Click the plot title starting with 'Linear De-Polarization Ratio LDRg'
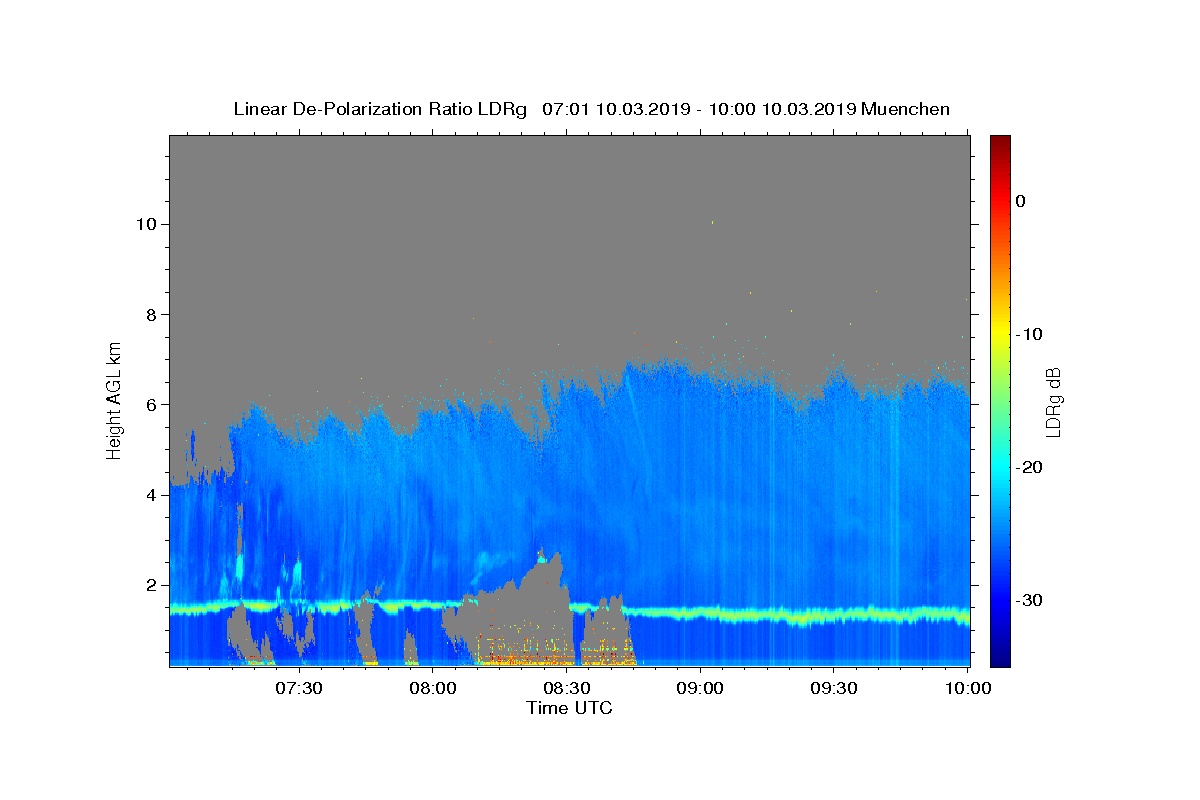The width and height of the screenshot is (1200, 800). (591, 109)
